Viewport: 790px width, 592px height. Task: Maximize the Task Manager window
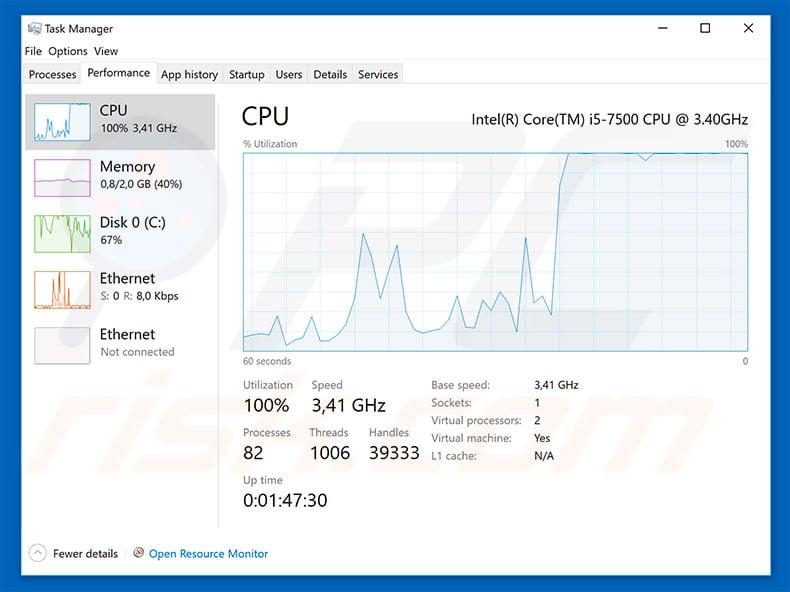pyautogui.click(x=705, y=28)
